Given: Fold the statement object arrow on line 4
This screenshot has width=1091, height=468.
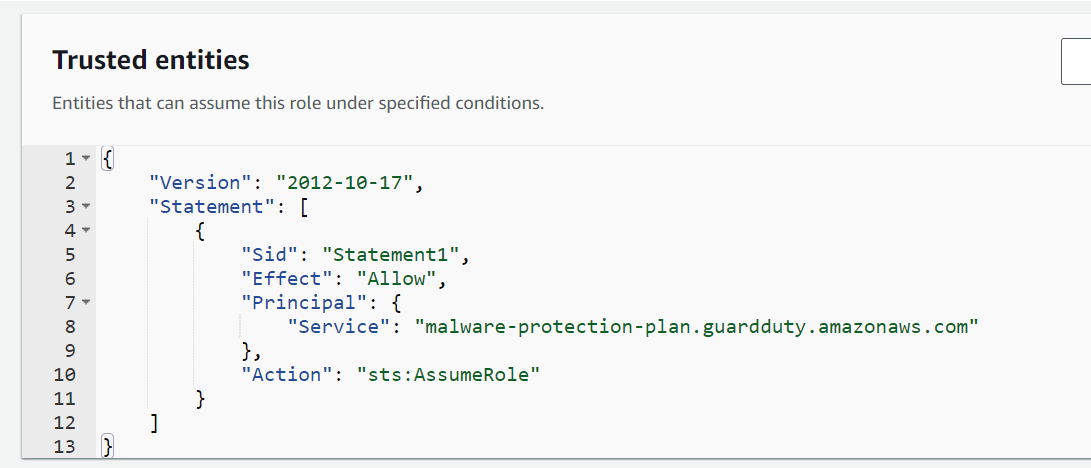Looking at the screenshot, I should [x=86, y=230].
